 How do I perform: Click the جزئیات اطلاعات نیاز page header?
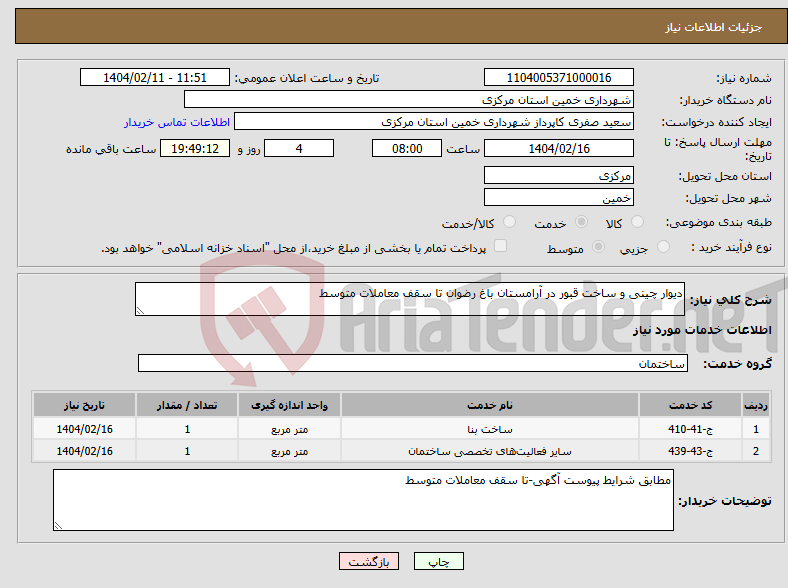tap(714, 27)
